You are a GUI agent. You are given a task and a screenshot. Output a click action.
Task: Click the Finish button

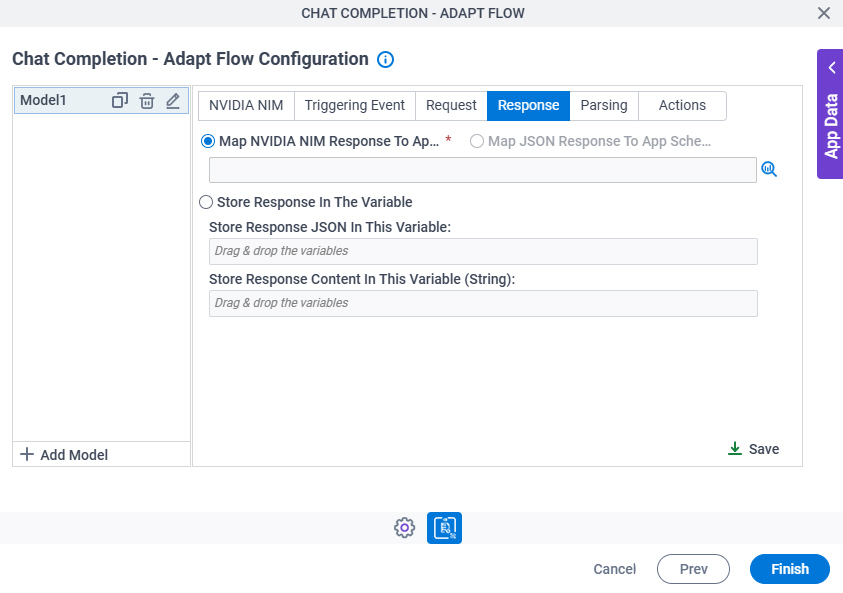(790, 569)
